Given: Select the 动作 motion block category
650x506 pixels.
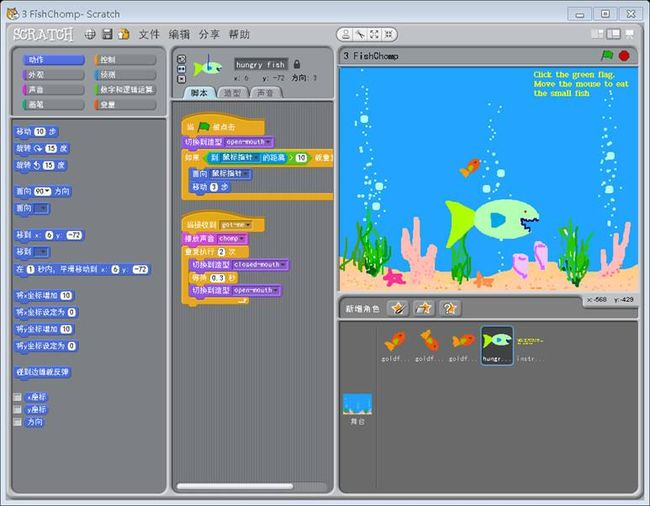Looking at the screenshot, I should click(x=54, y=60).
